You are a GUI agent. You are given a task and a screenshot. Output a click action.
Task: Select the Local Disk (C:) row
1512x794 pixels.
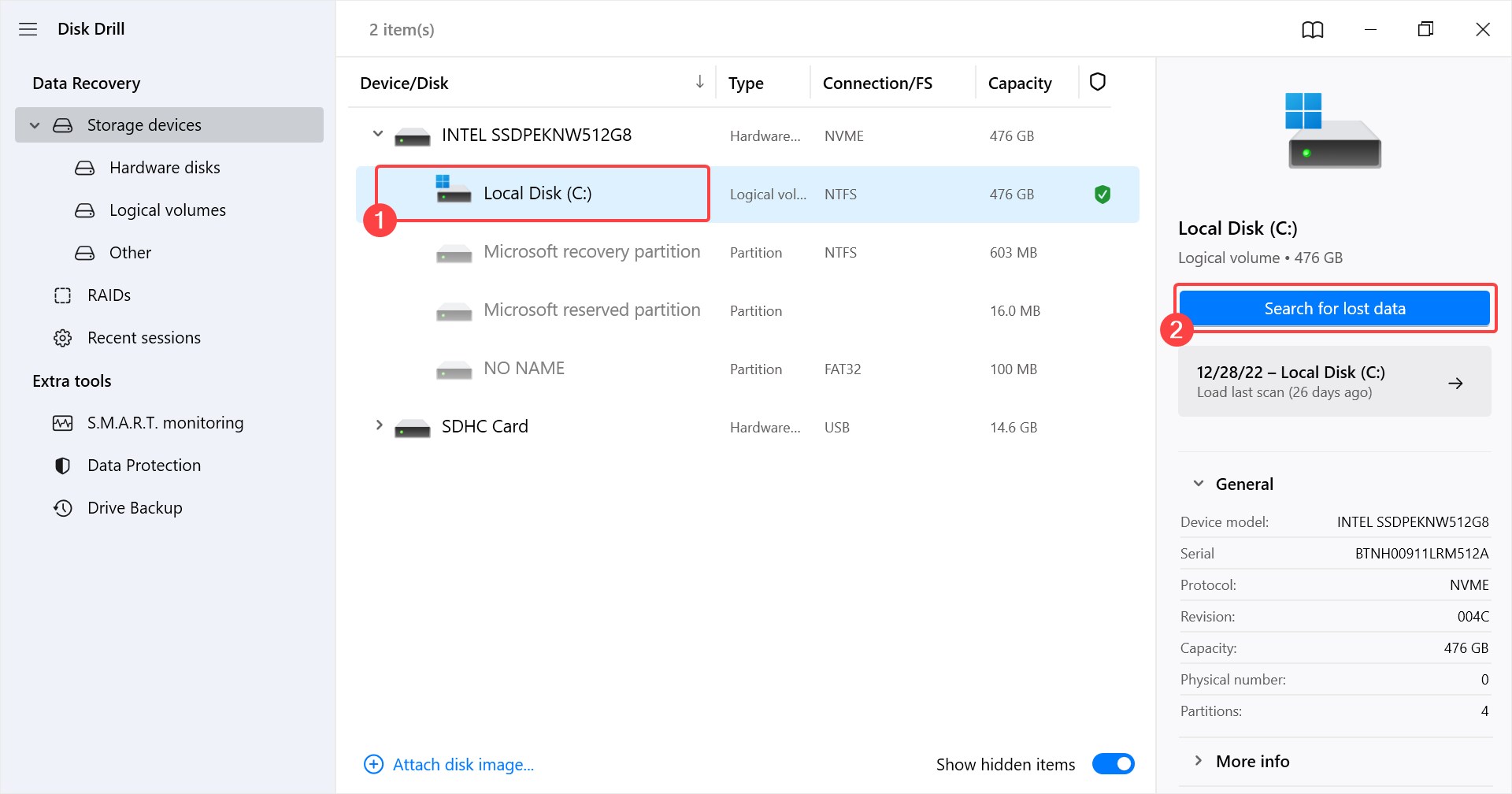tap(747, 195)
